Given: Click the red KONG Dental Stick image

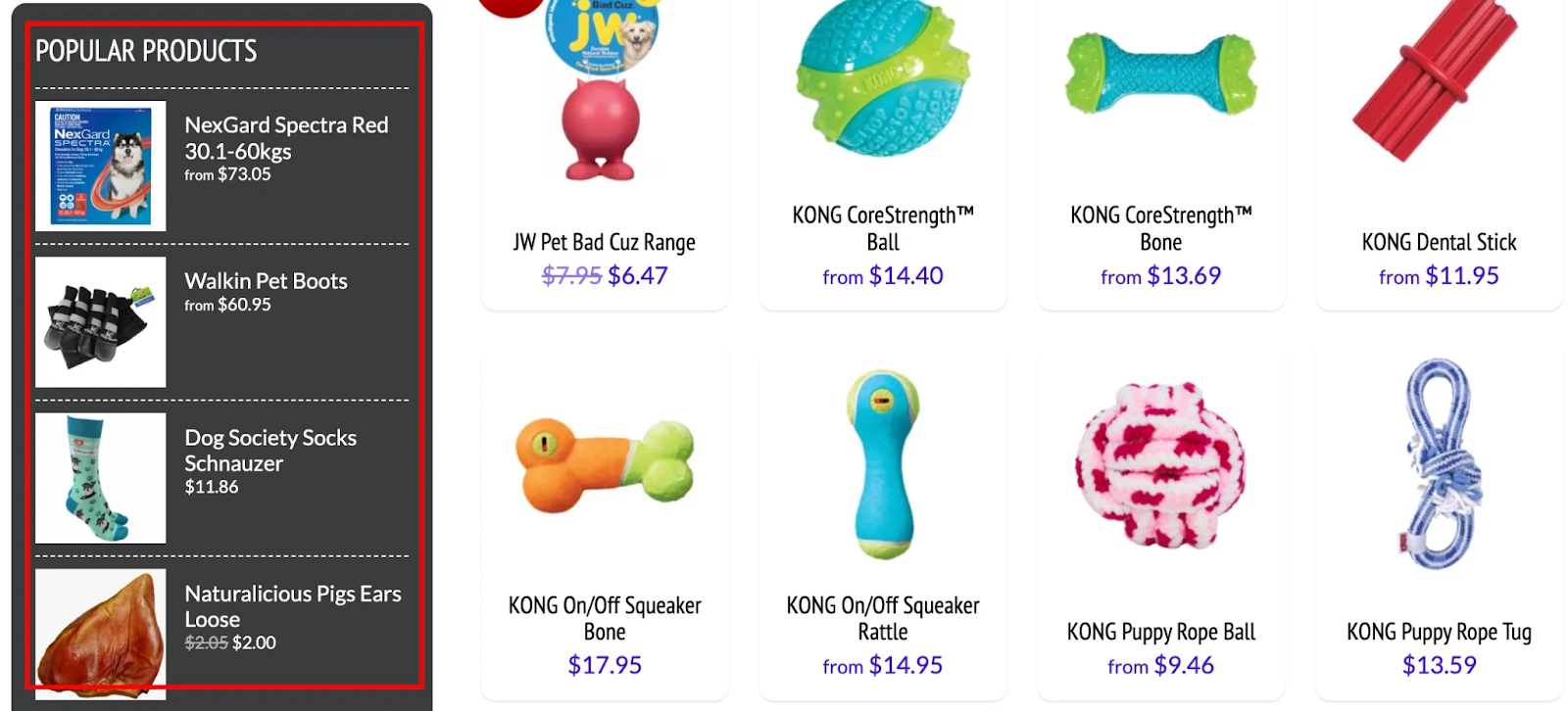Looking at the screenshot, I should pyautogui.click(x=1435, y=80).
